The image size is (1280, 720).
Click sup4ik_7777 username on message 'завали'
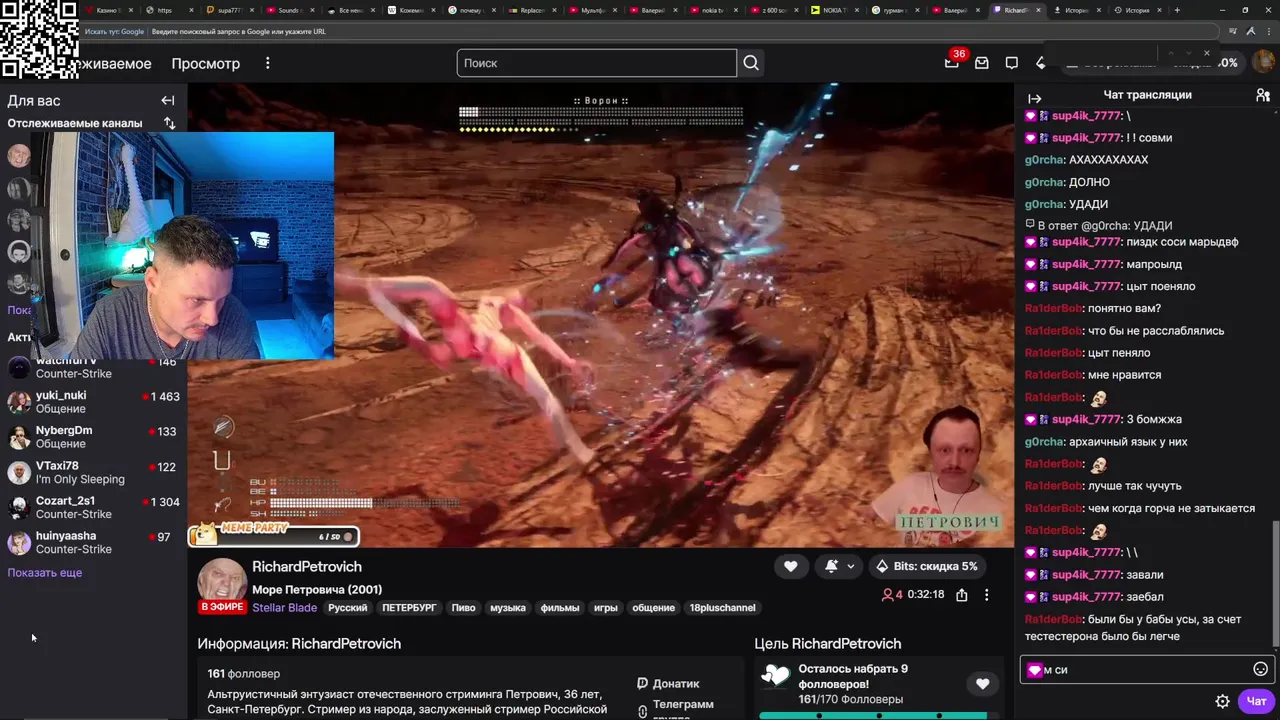pyautogui.click(x=1087, y=575)
